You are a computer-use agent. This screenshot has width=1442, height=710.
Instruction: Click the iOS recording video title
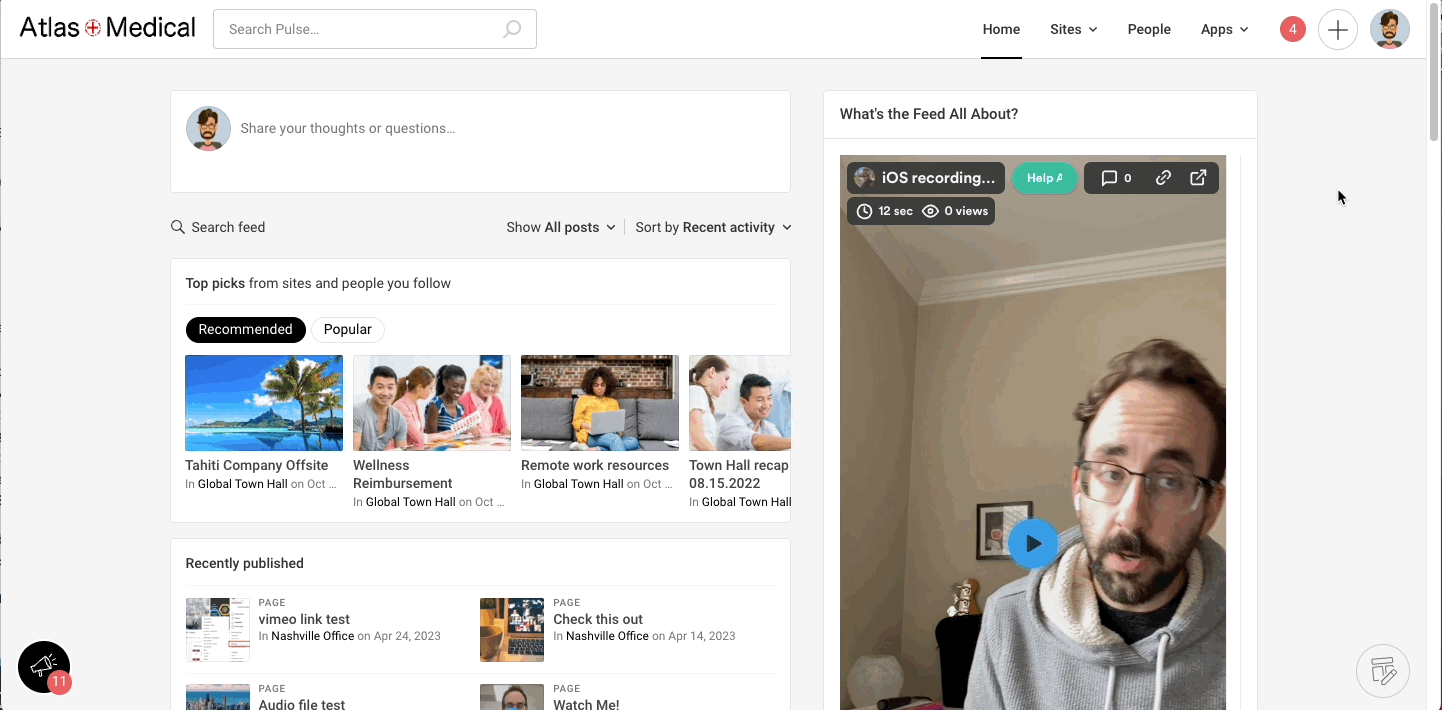[938, 178]
